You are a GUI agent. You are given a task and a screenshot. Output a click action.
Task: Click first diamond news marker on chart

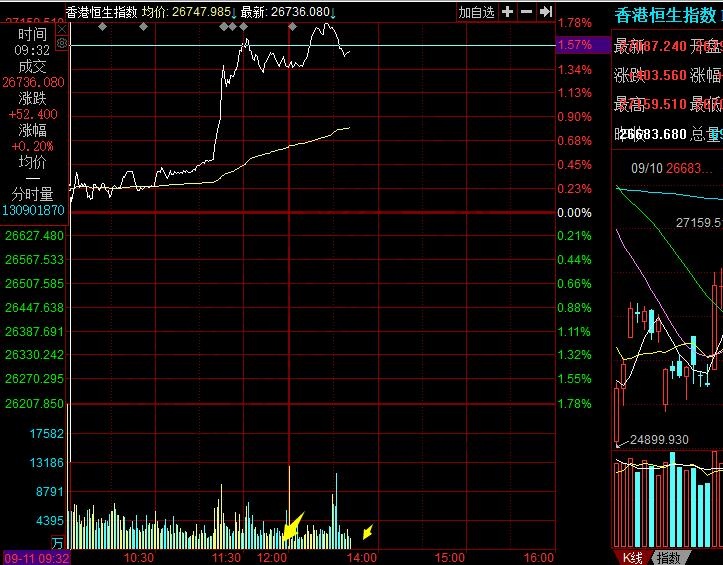[102, 26]
